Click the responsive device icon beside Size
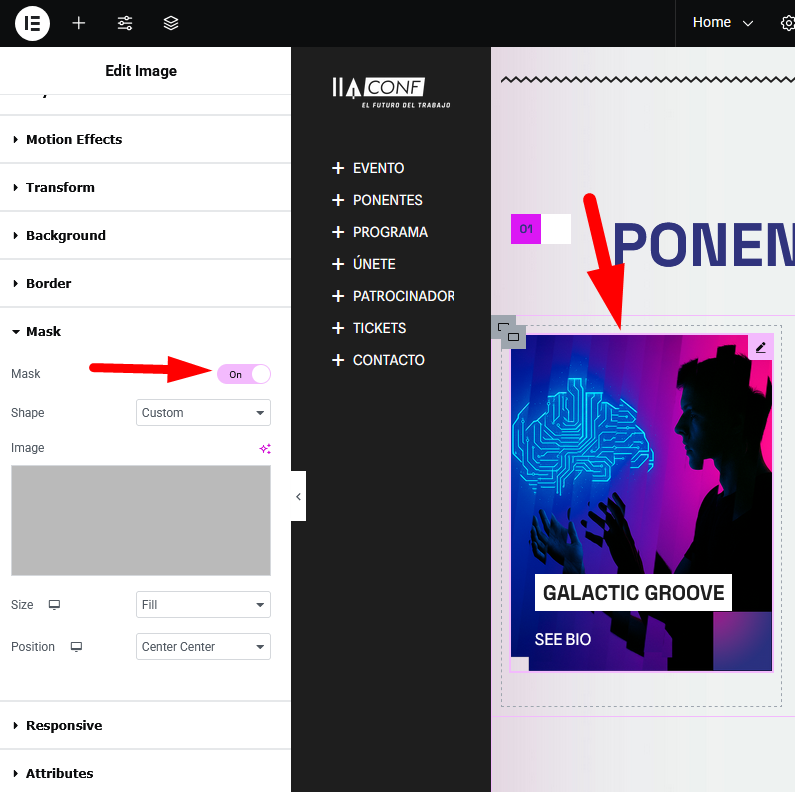 pos(54,605)
